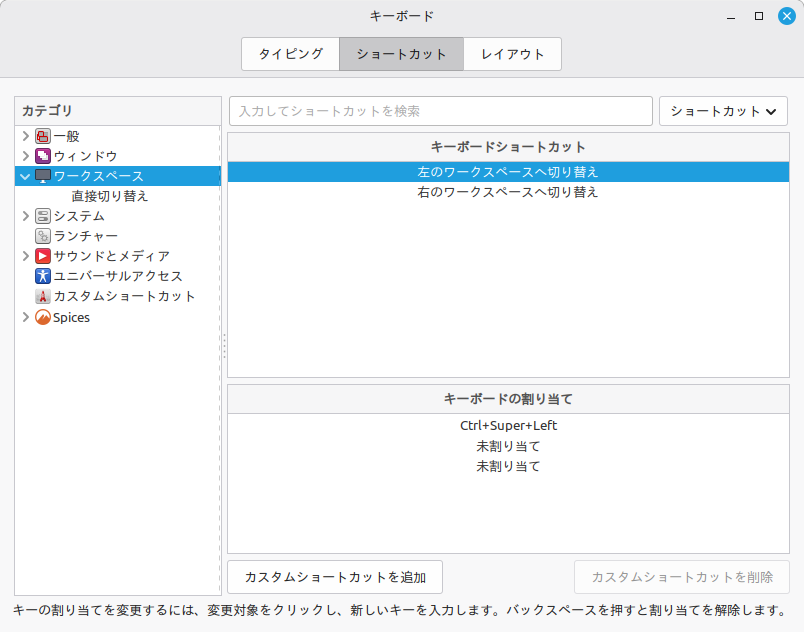Switch to the レイアウト tab

click(512, 54)
